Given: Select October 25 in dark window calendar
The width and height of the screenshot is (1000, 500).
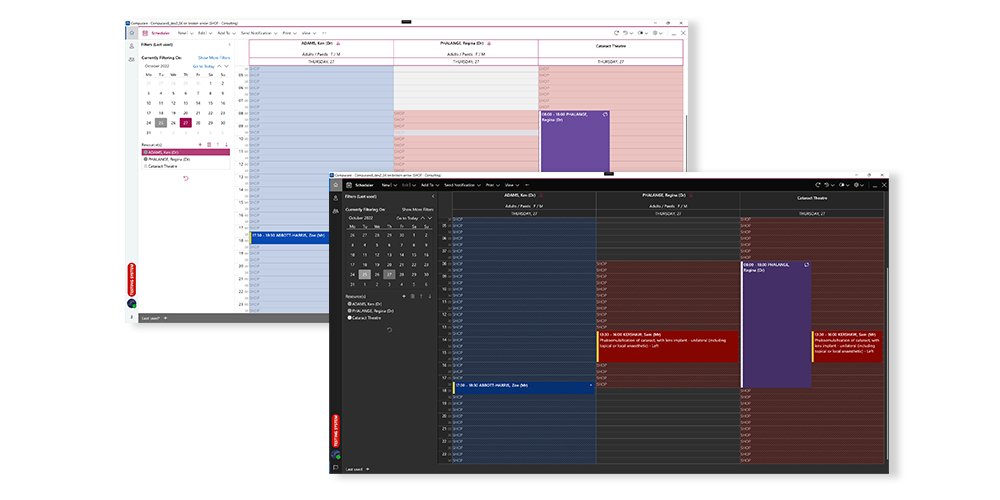Looking at the screenshot, I should pyautogui.click(x=364, y=274).
